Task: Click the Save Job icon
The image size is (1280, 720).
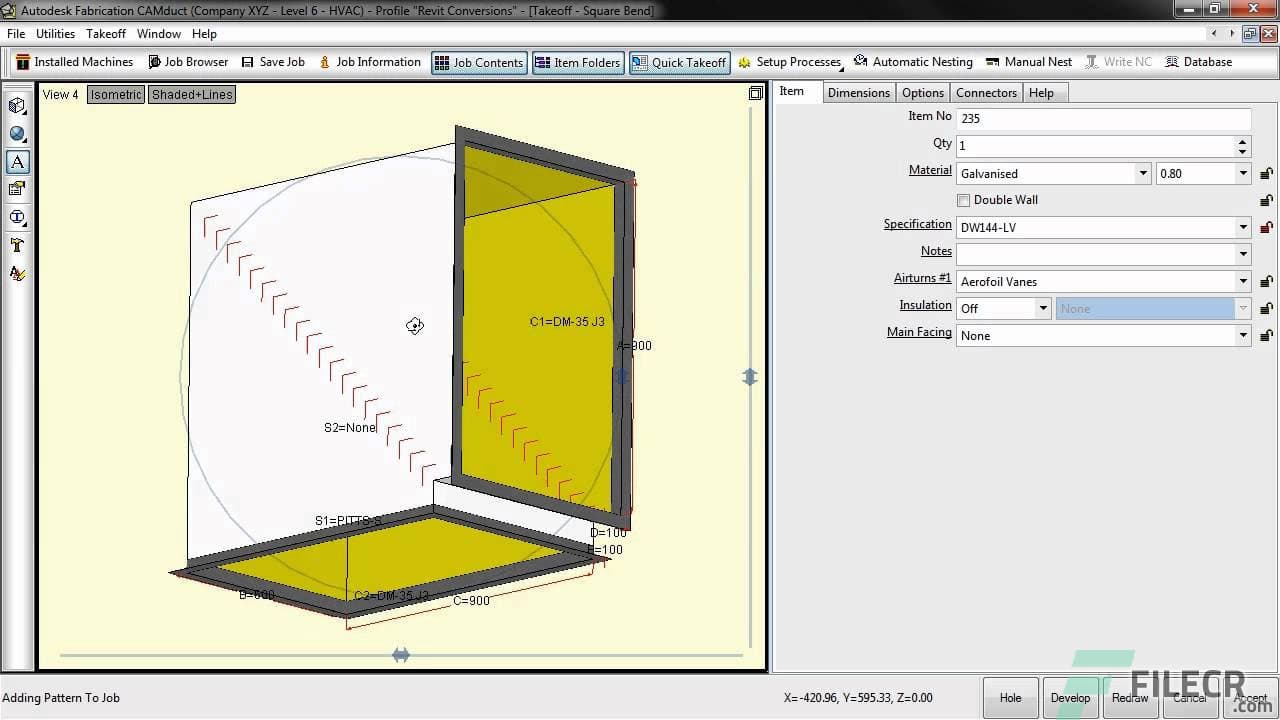Action: click(x=272, y=61)
